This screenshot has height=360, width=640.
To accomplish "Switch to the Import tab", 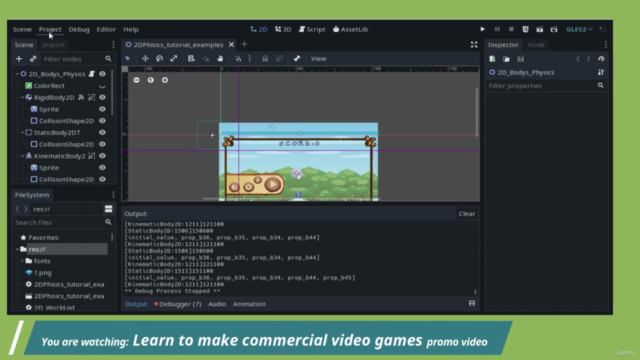I will pos(53,45).
